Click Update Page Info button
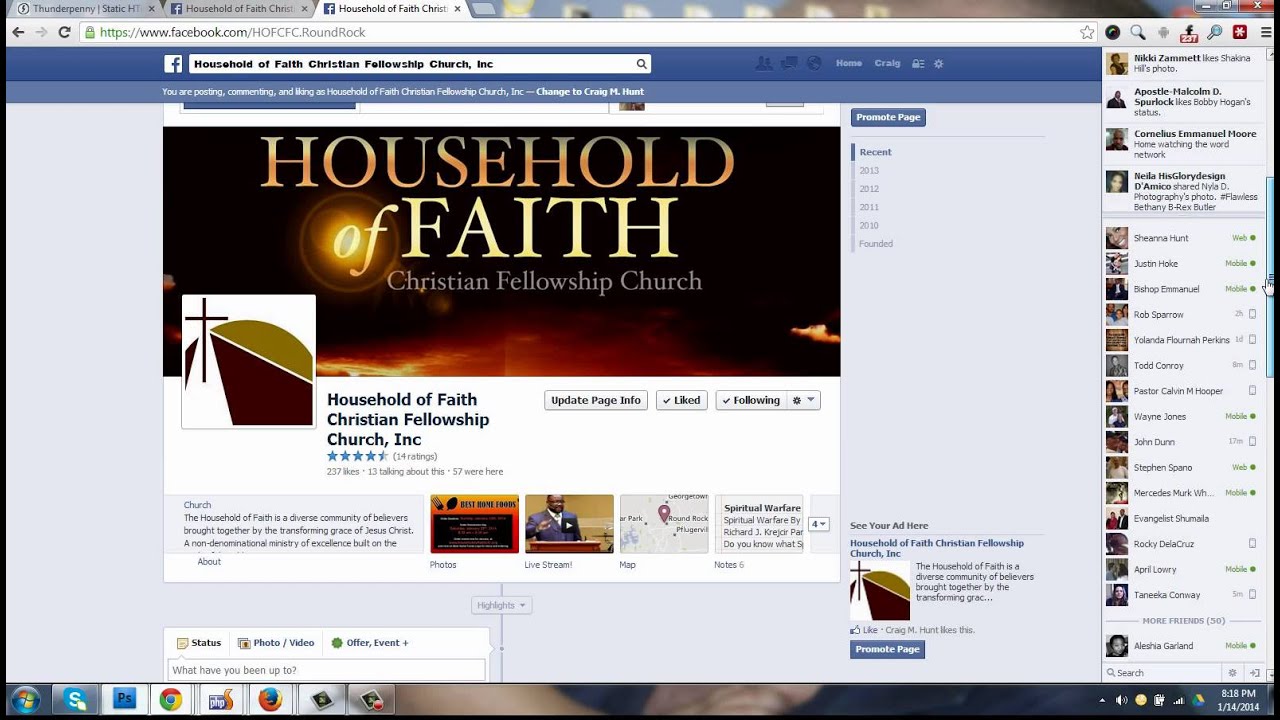This screenshot has width=1280, height=720. [596, 400]
